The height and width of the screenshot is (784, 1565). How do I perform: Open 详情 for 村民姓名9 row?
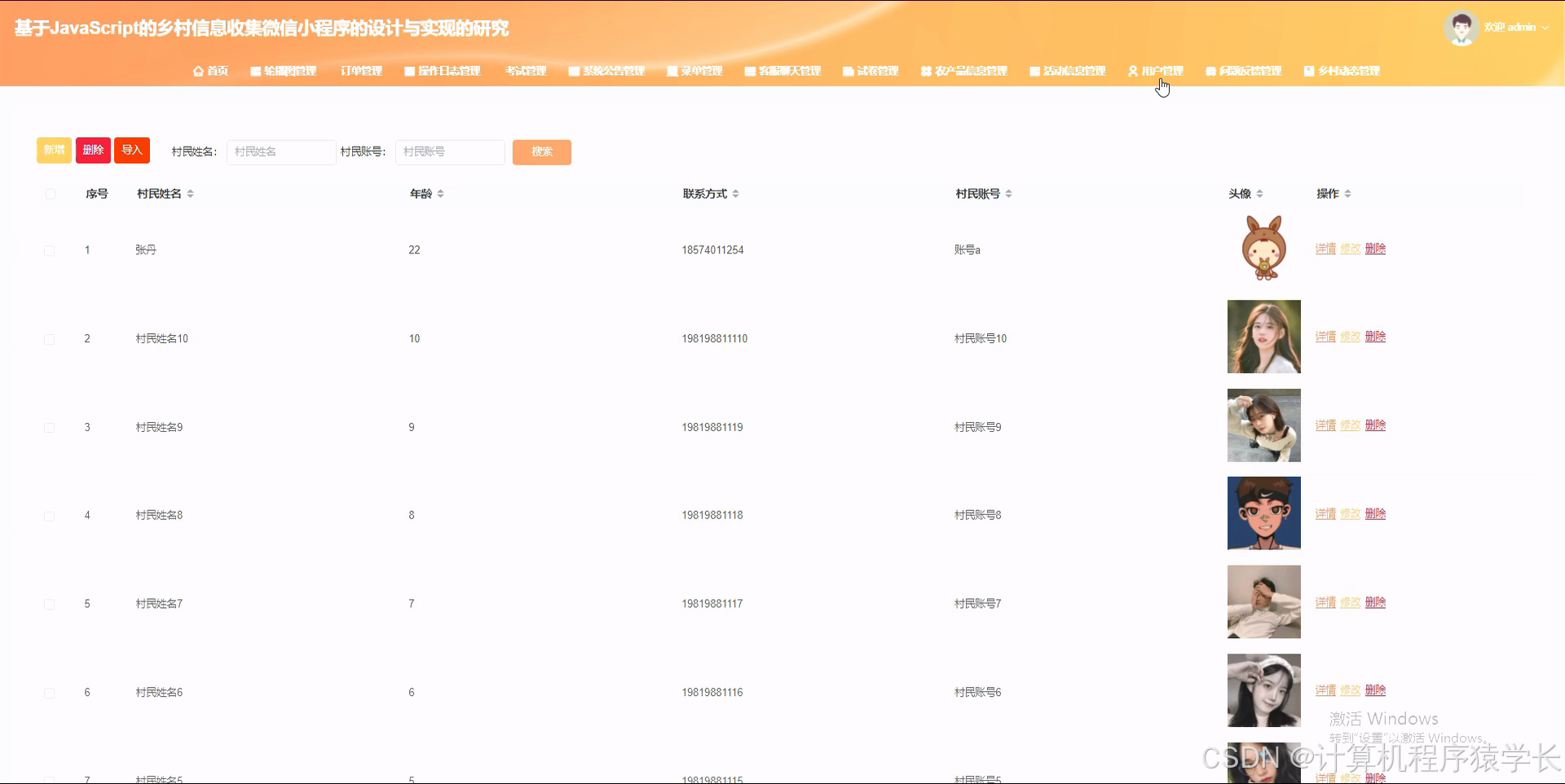pyautogui.click(x=1325, y=425)
